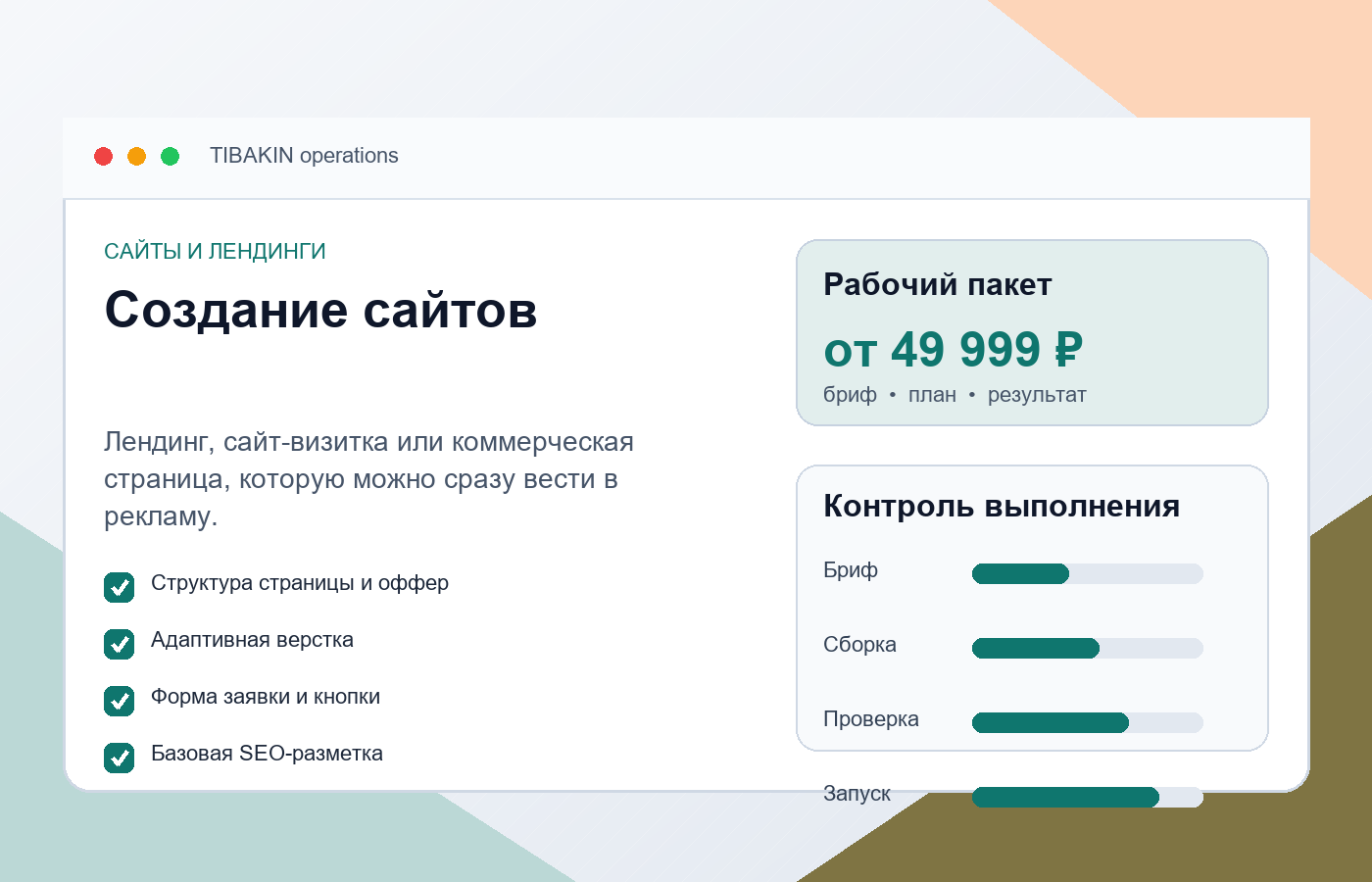Toggle the Структура страницы и оффер checkbox
Screen dimensions: 1372x882
click(x=120, y=587)
